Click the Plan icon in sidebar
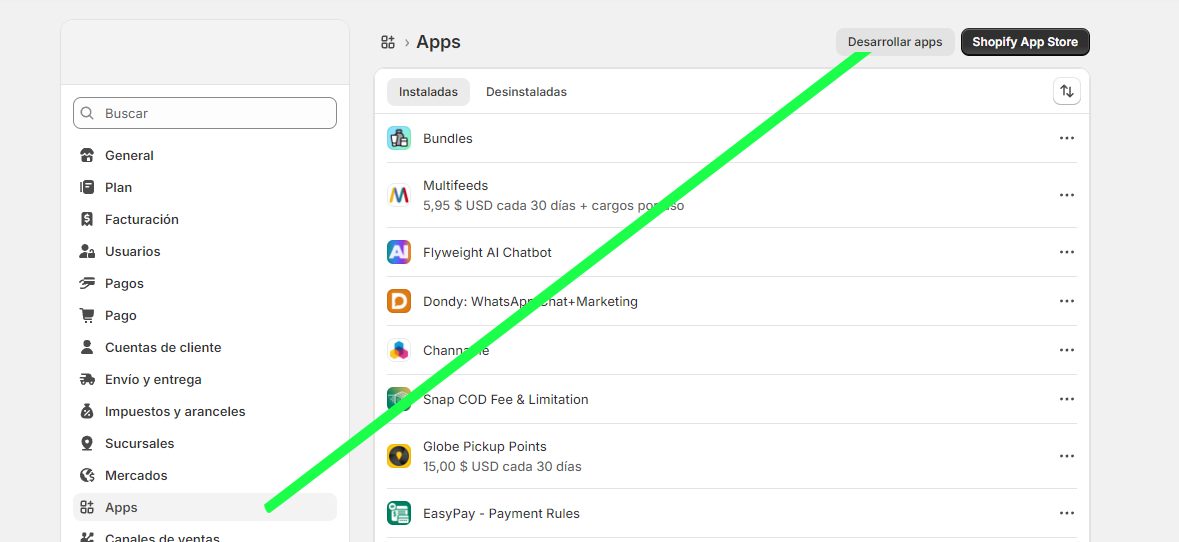This screenshot has width=1179, height=542. coord(87,187)
